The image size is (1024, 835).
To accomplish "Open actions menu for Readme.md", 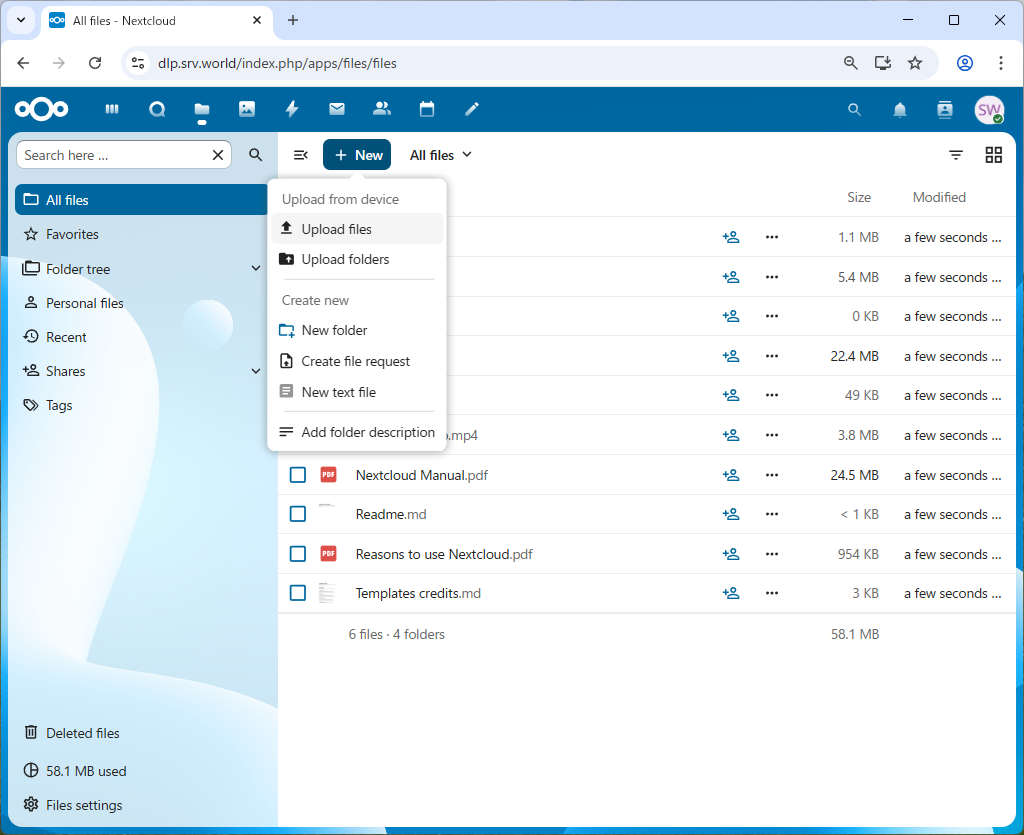I will 771,514.
